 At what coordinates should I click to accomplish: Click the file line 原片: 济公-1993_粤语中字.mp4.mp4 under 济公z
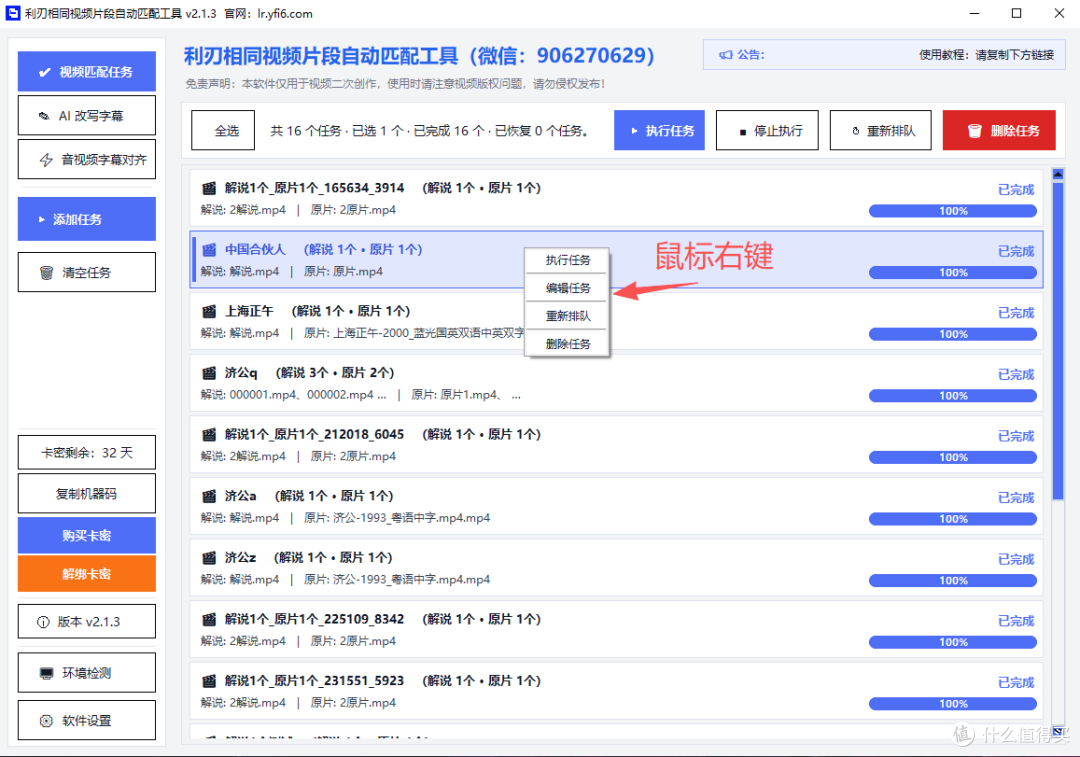tap(397, 579)
